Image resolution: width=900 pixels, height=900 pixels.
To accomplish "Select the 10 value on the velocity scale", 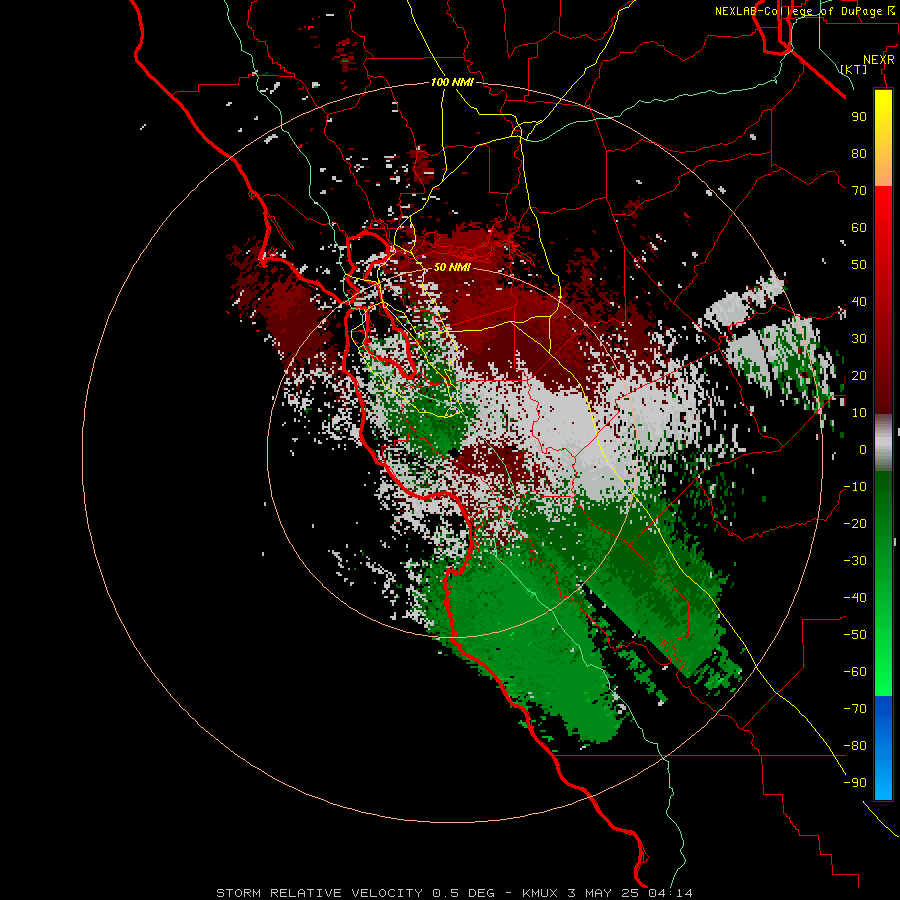I will pyautogui.click(x=859, y=413).
